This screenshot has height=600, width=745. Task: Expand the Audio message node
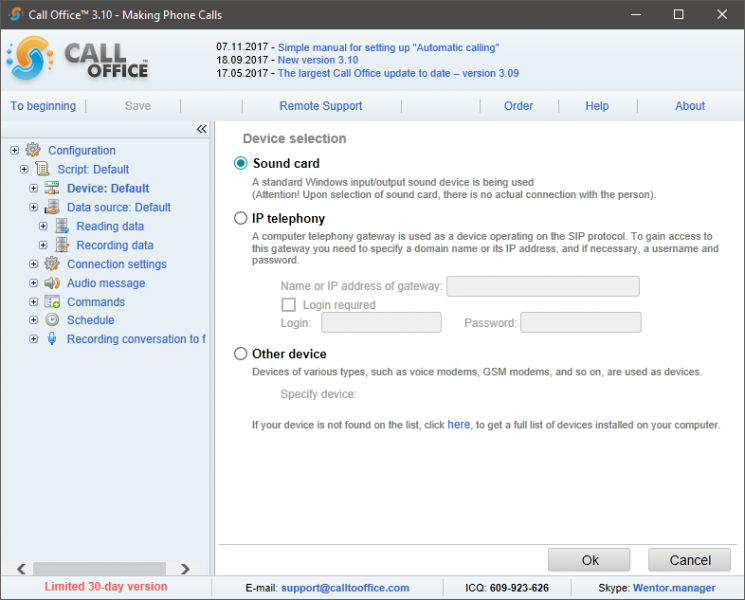tap(33, 283)
